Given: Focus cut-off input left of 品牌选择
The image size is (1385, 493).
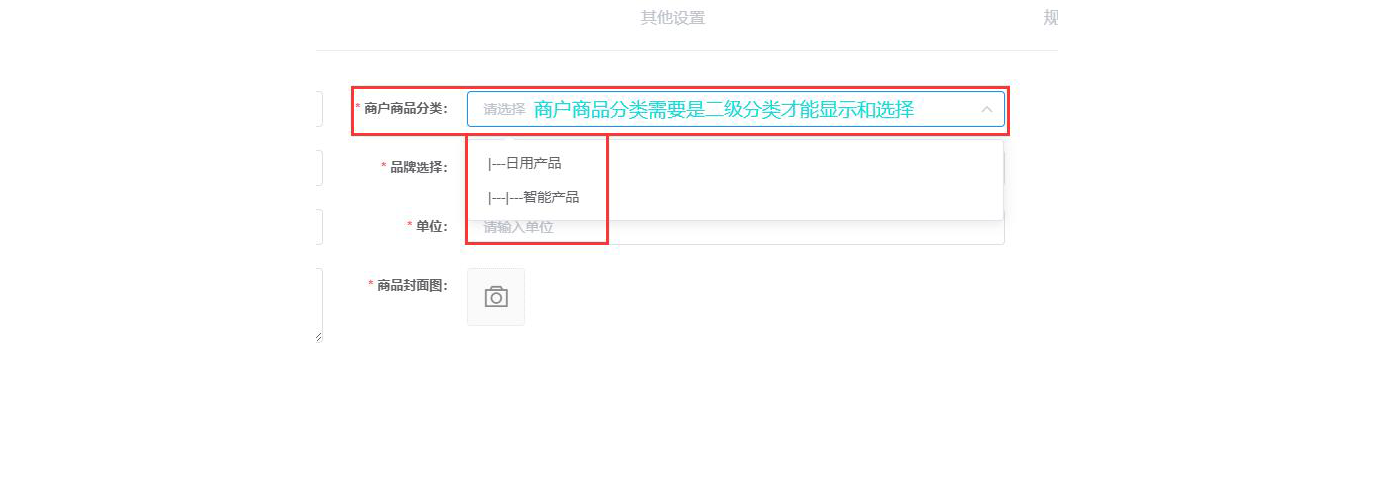Looking at the screenshot, I should pyautogui.click(x=319, y=168).
